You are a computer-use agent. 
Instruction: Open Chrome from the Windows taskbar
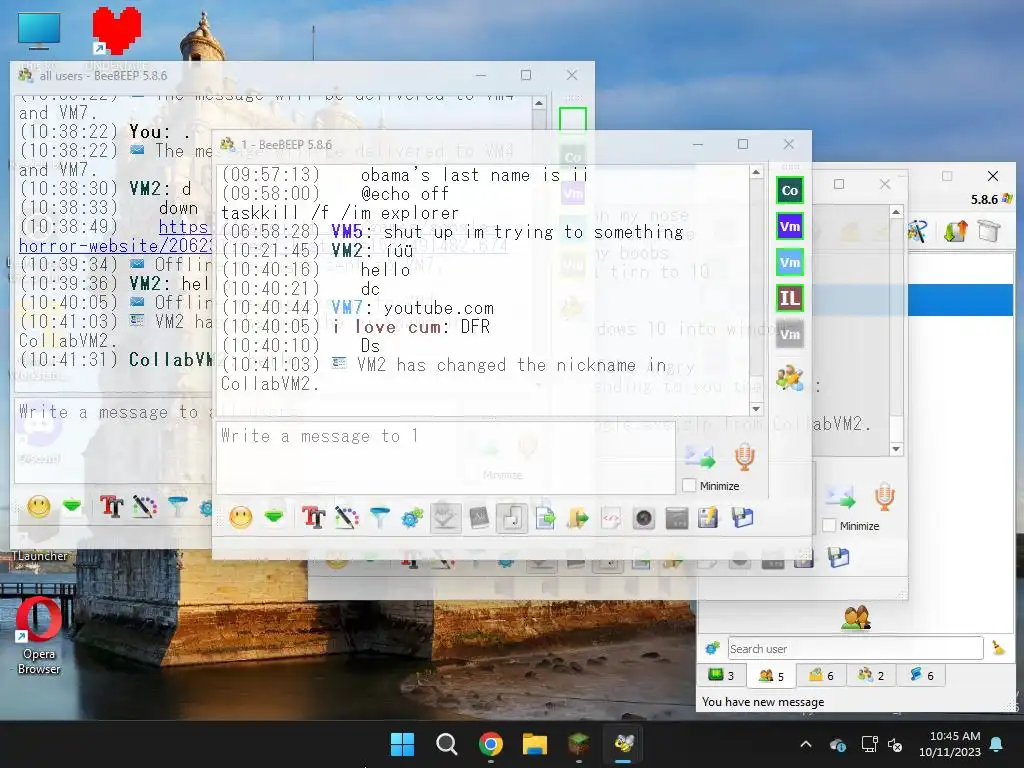[490, 744]
